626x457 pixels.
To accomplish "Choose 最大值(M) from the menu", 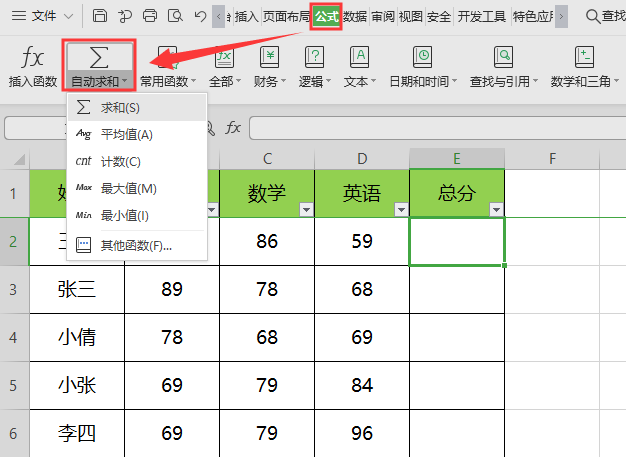I will click(137, 188).
